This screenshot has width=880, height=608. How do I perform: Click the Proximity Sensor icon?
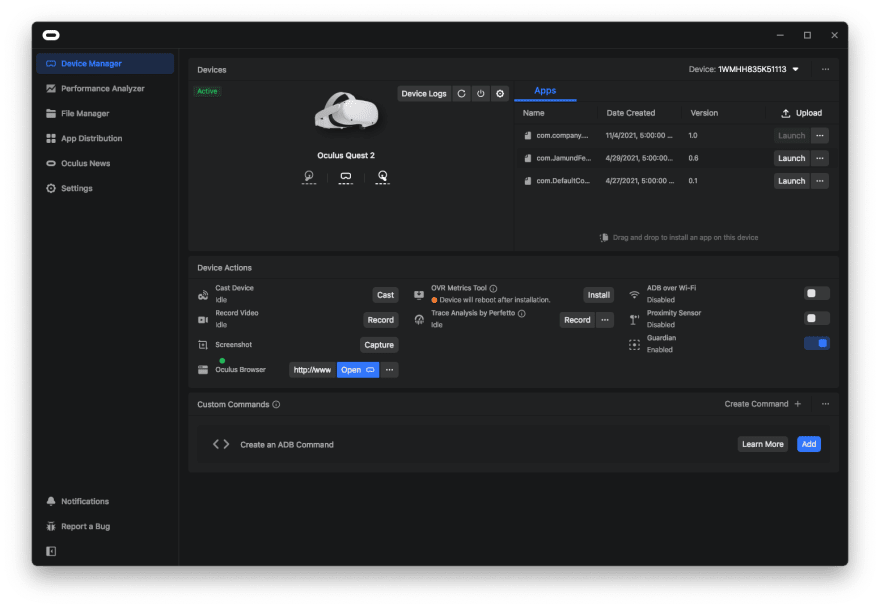pyautogui.click(x=634, y=320)
